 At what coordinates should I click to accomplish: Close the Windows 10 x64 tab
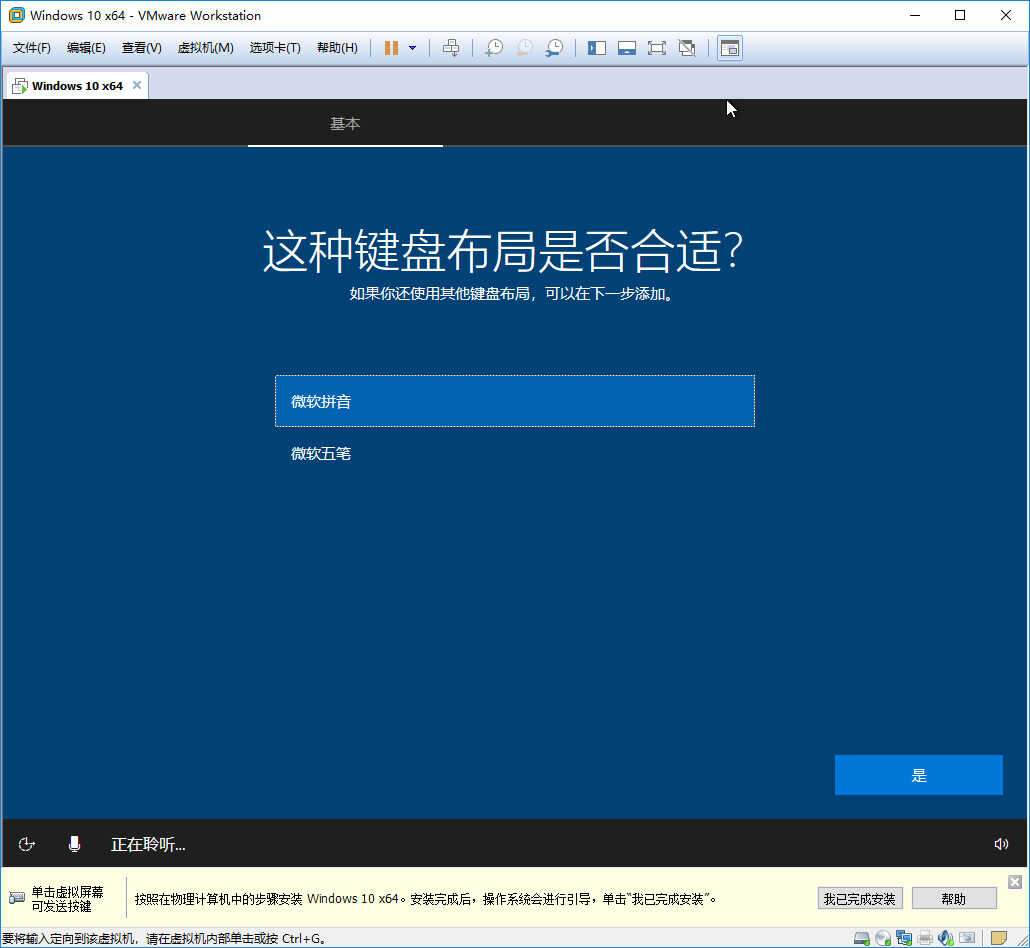tap(137, 85)
